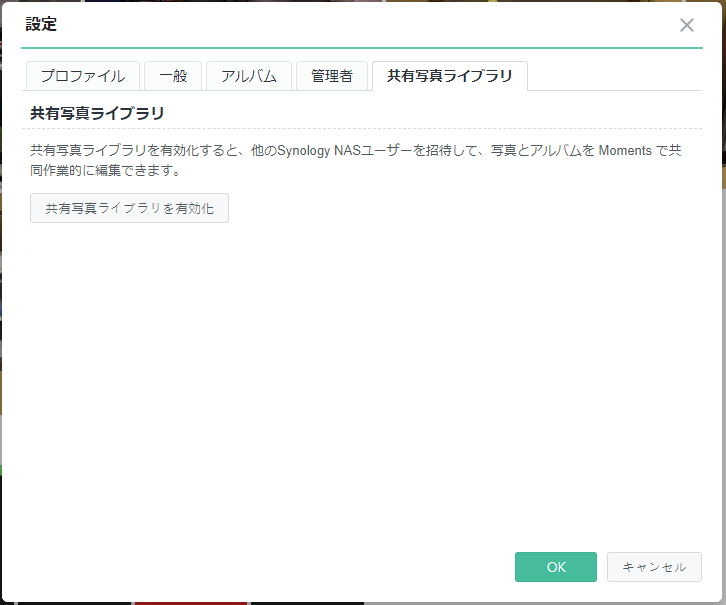Viewport: 726px width, 605px height.
Task: Click the 共有写真ライブラリ section heading
Action: tap(97, 113)
